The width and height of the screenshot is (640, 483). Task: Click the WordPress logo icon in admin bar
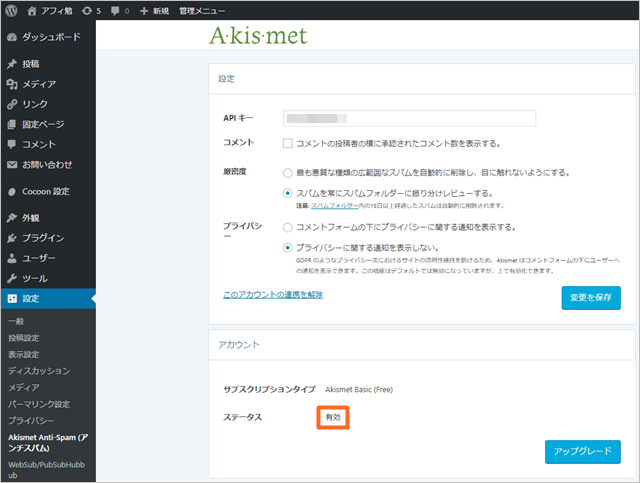coord(12,10)
